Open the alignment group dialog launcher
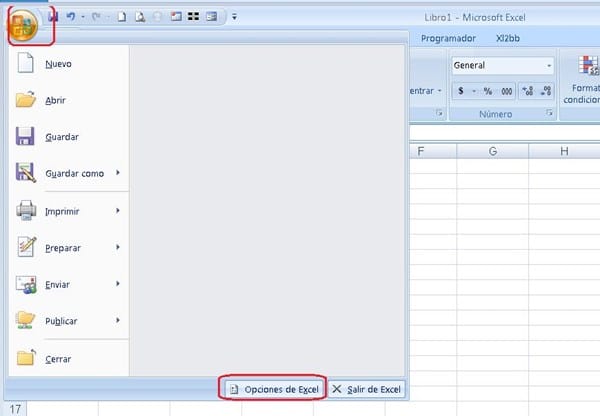This screenshot has width=600, height=416. pyautogui.click(x=439, y=113)
